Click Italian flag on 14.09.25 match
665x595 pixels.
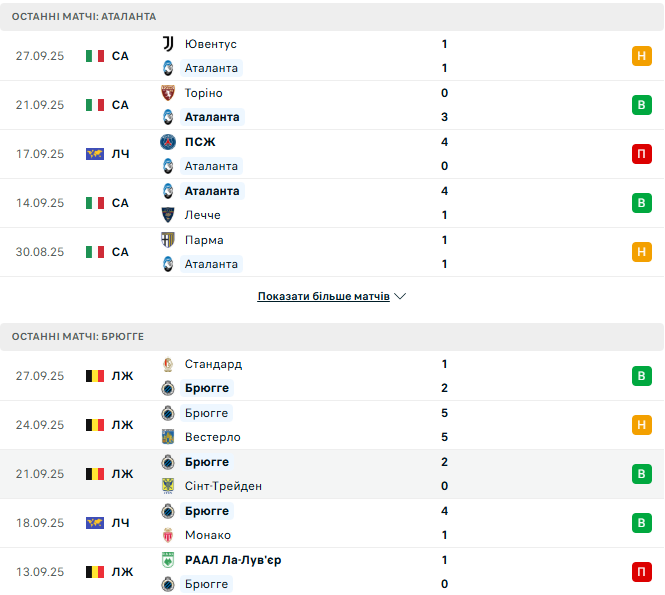click(x=95, y=203)
